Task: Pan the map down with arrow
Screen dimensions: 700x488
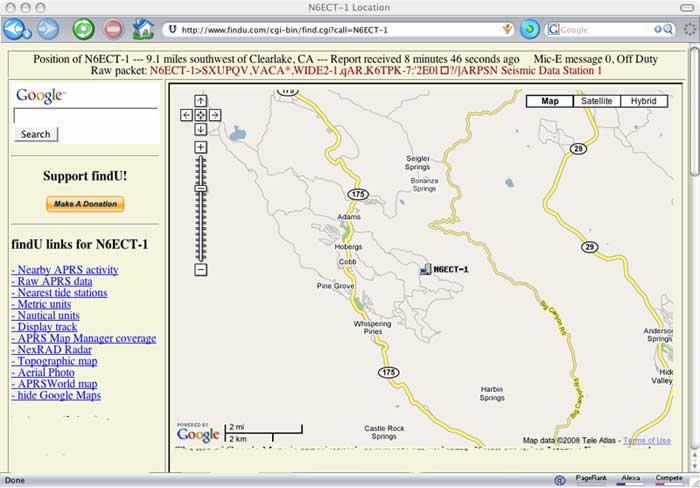Action: point(200,129)
